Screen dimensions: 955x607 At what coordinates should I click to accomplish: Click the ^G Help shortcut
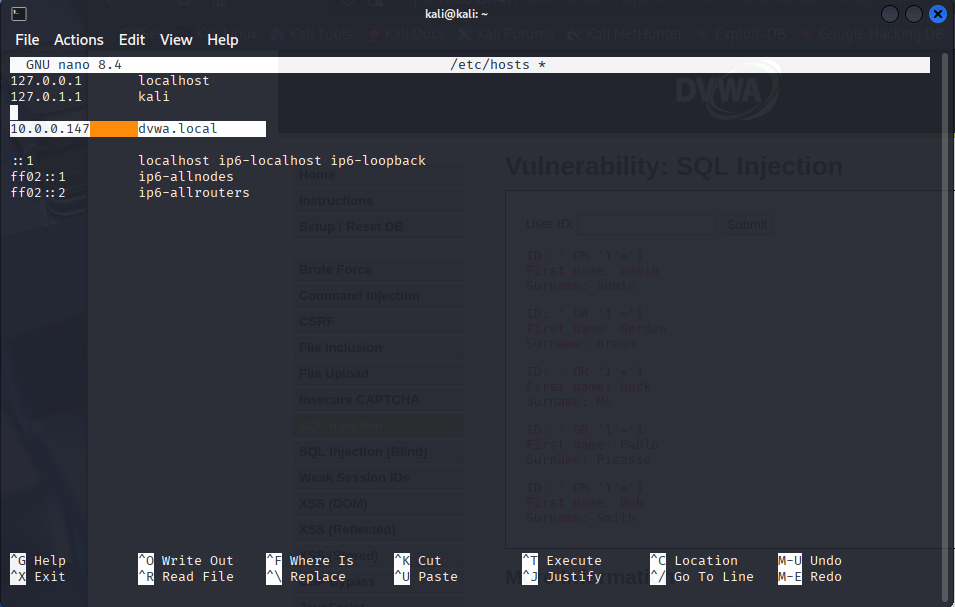click(38, 561)
